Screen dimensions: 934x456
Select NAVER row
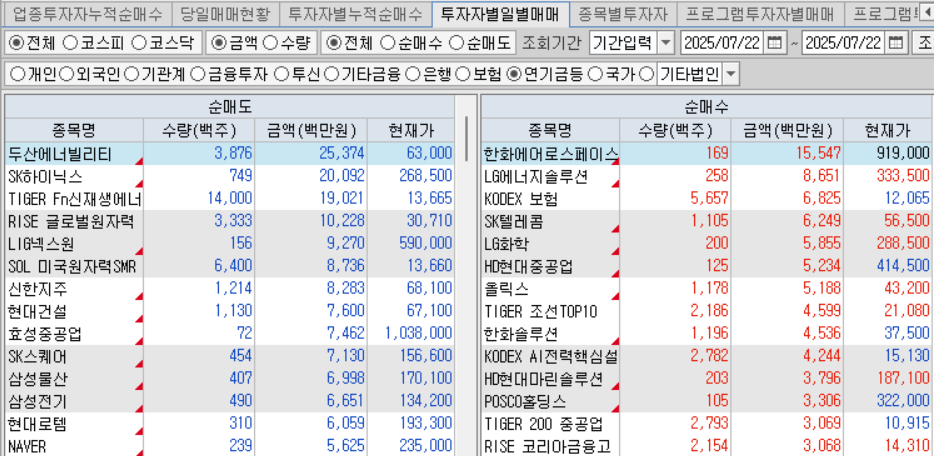[229, 446]
